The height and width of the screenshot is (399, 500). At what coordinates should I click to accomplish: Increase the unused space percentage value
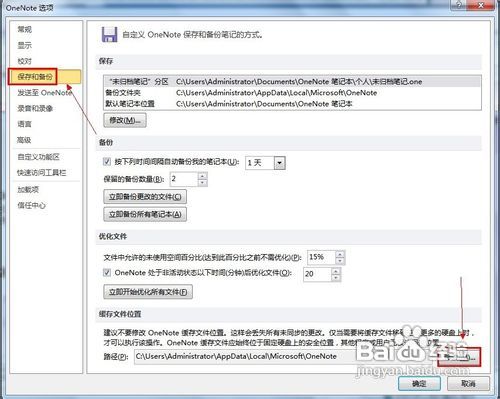click(340, 254)
